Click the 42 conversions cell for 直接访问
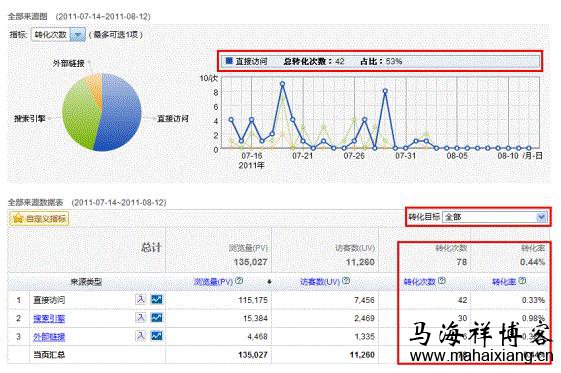 pyautogui.click(x=463, y=300)
